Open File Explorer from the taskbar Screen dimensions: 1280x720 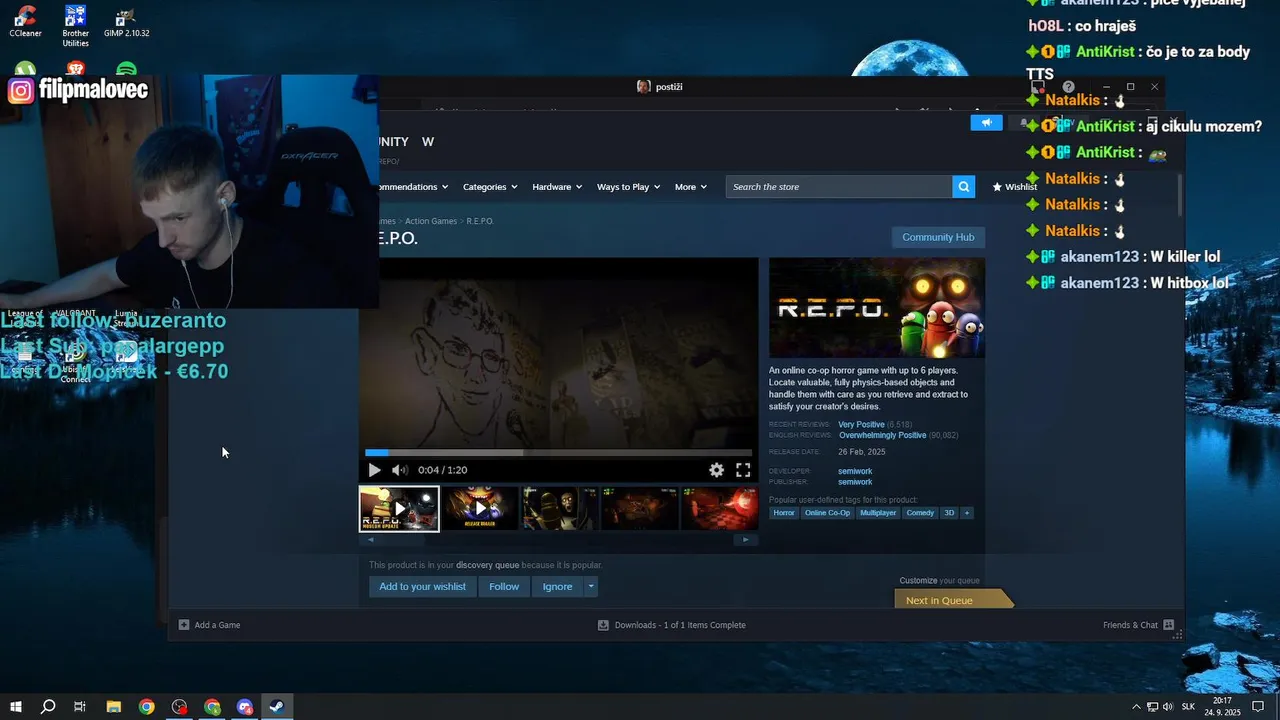113,707
